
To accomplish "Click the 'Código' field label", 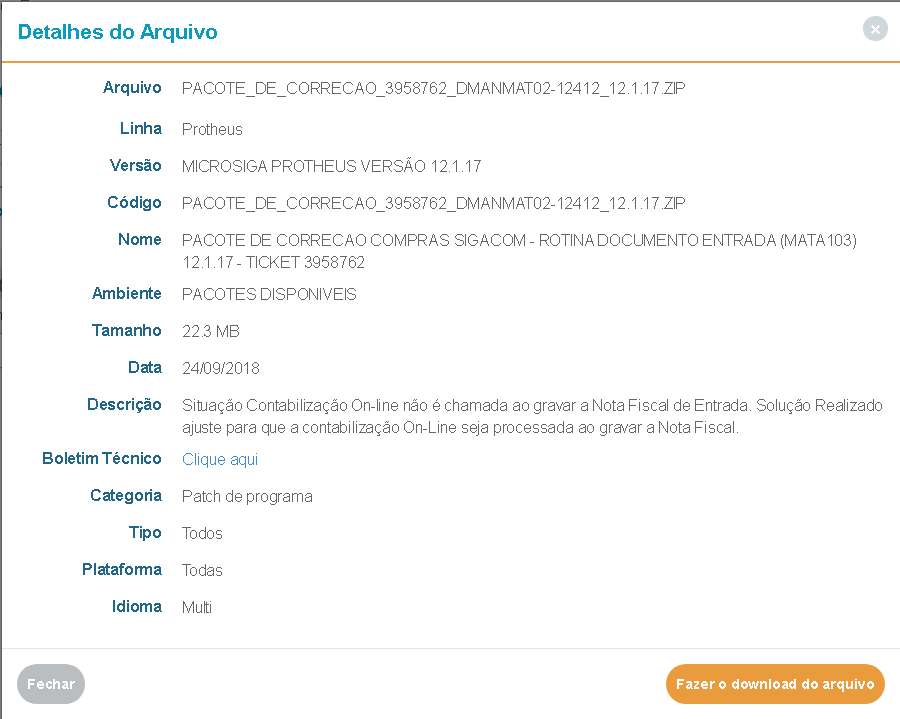I will point(134,203).
